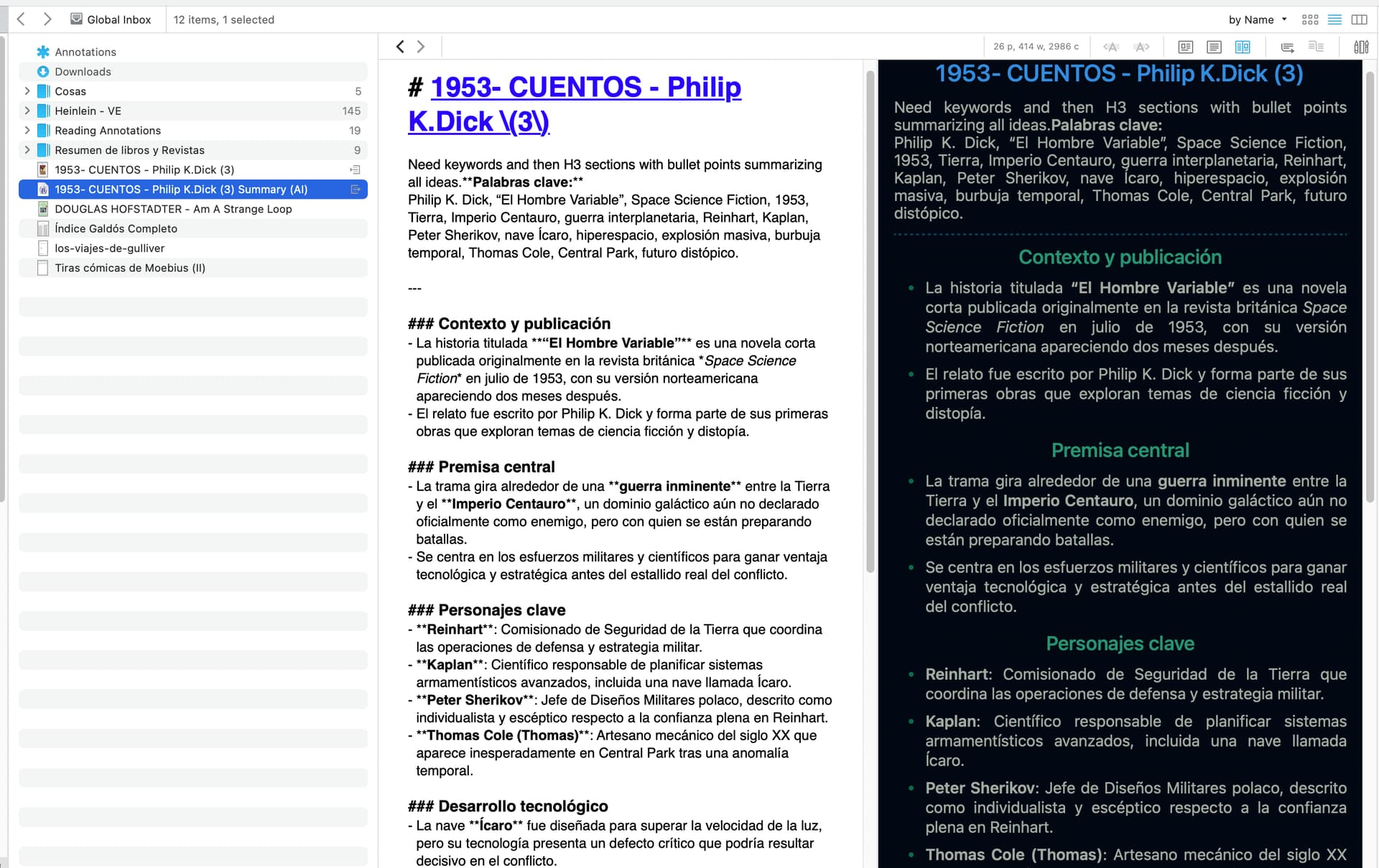
Task: Go to previous document in view pane
Action: click(x=400, y=47)
